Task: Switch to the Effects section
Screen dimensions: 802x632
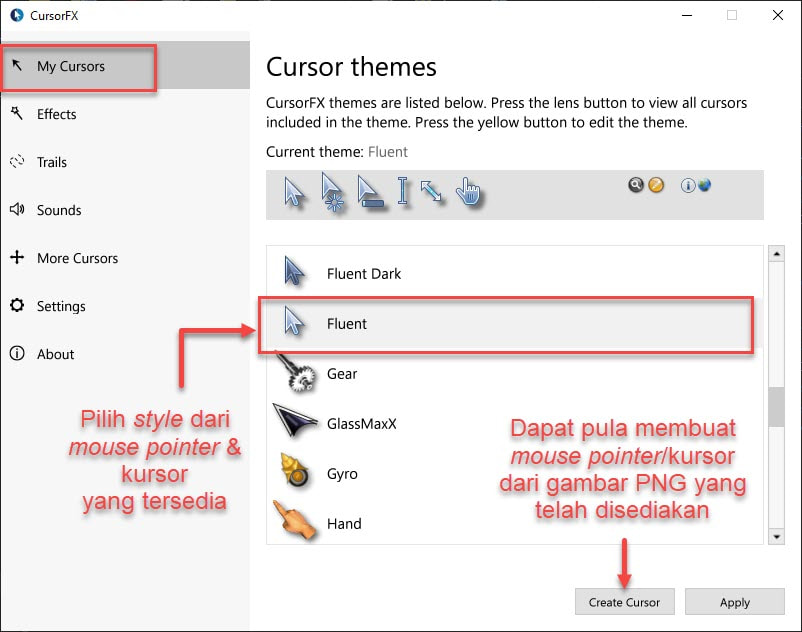Action: tap(125, 114)
